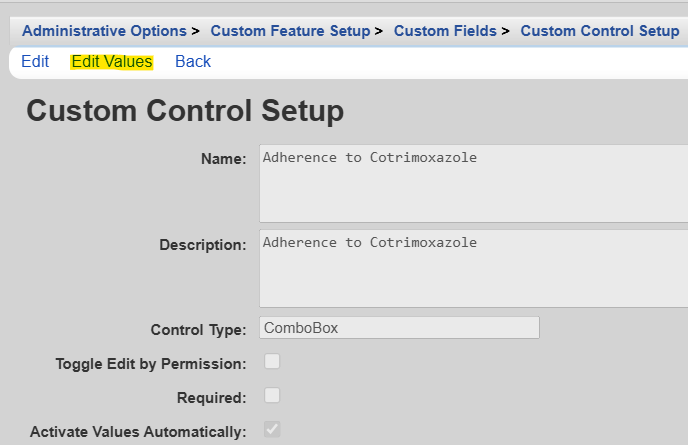Screen dimensions: 688x445
Task: Click the large Custom Control Setup page heading
Action: click(185, 111)
